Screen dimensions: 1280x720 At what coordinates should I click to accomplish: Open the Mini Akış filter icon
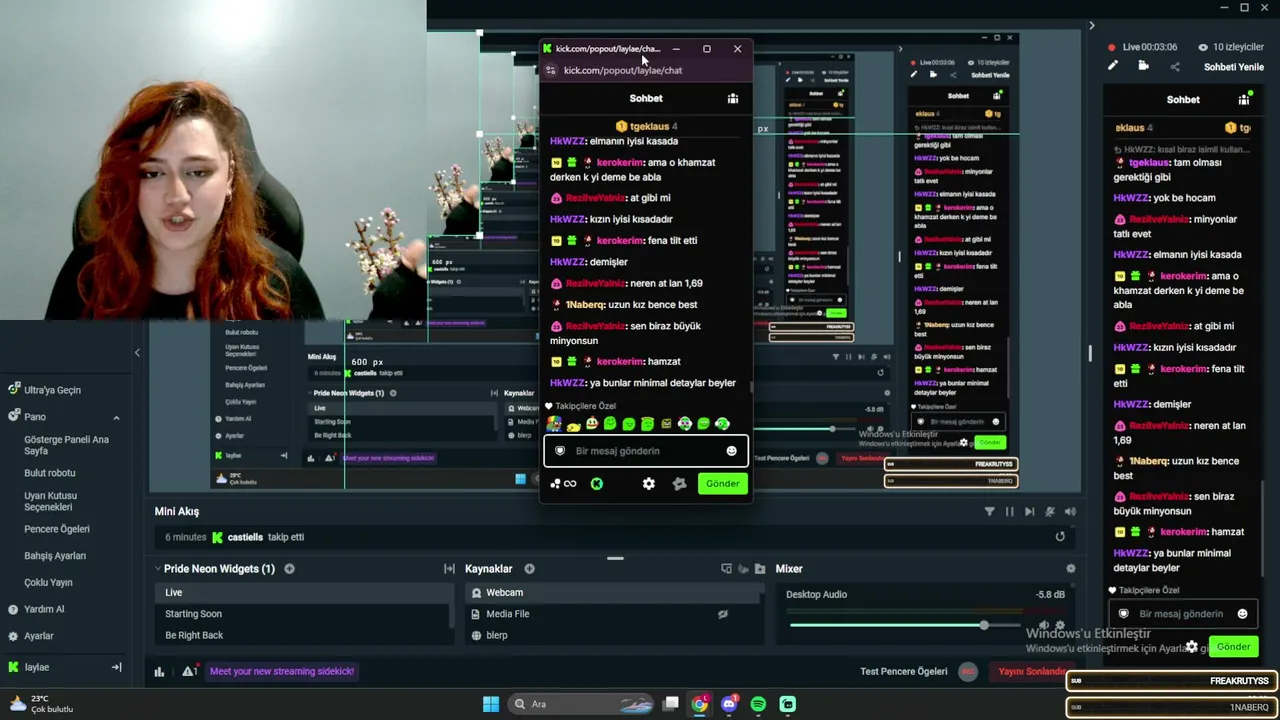(989, 512)
